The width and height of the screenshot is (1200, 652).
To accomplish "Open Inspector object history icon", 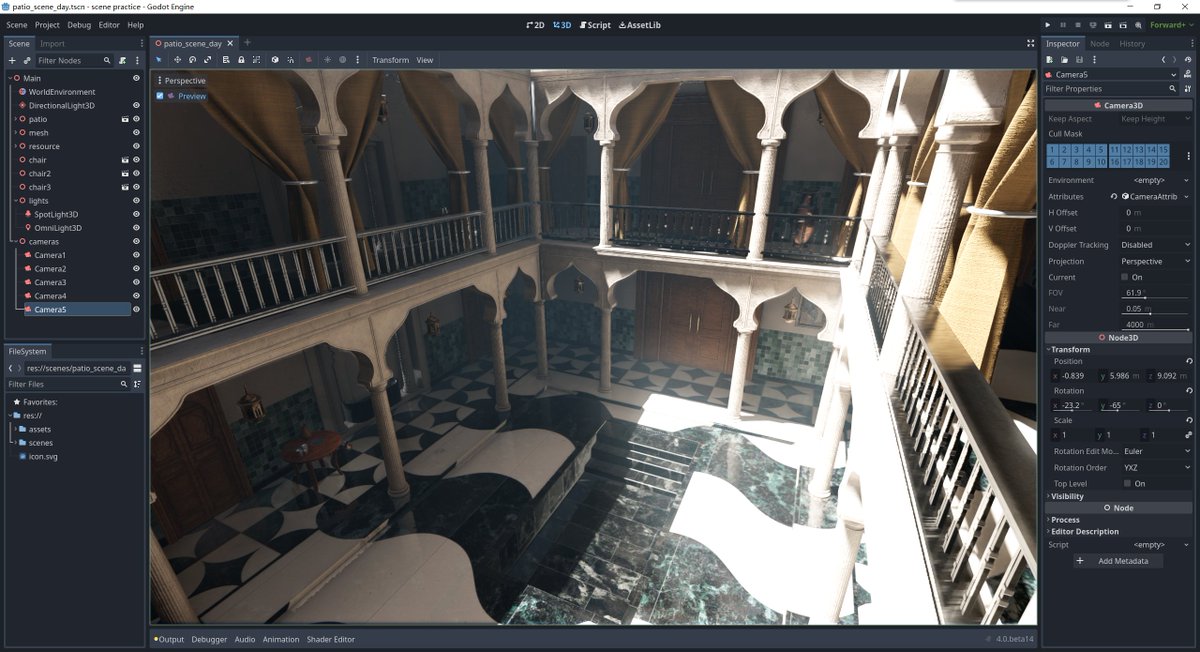I will click(x=1188, y=60).
